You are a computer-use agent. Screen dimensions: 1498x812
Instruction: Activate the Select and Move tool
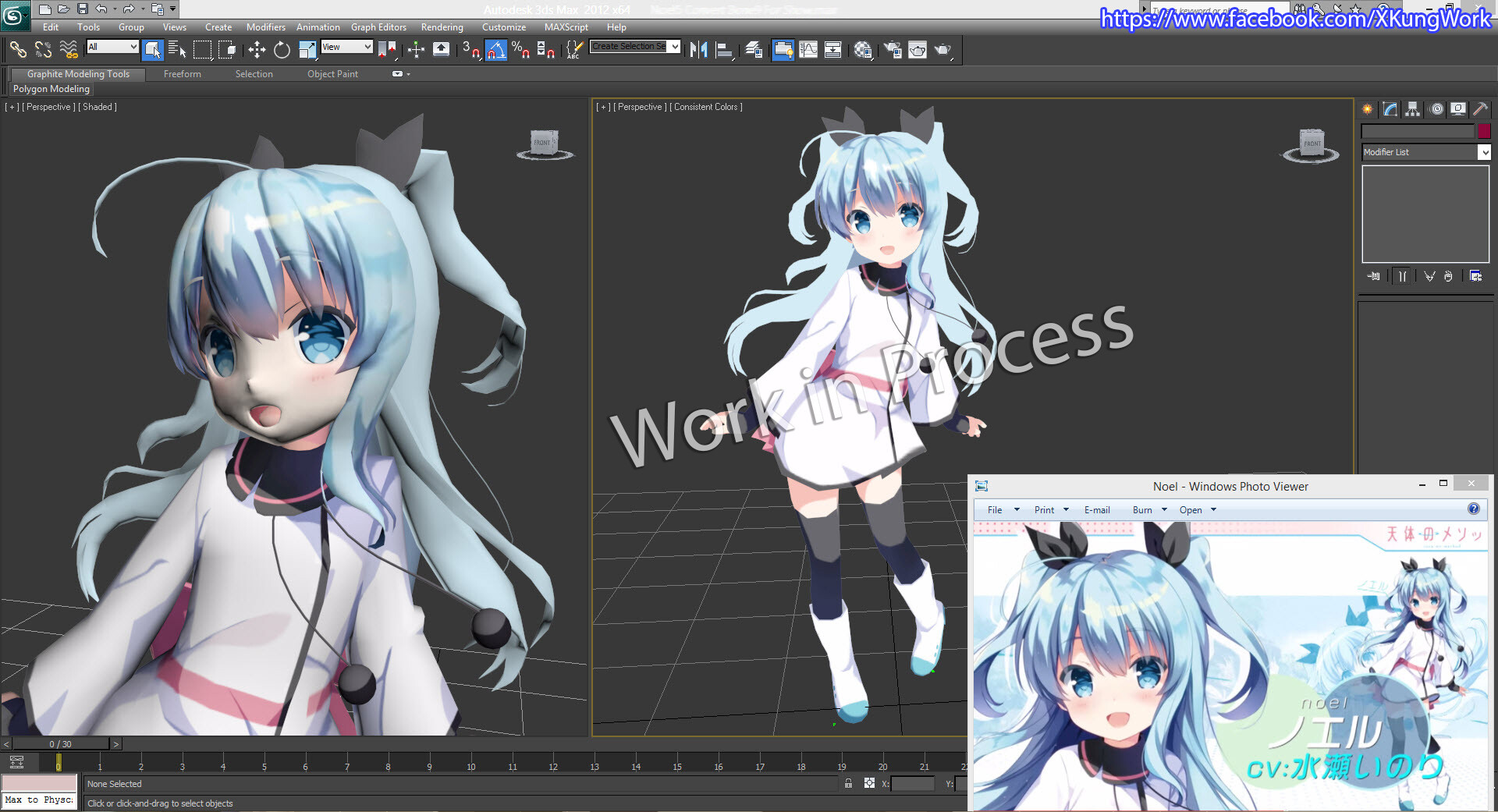[x=257, y=50]
